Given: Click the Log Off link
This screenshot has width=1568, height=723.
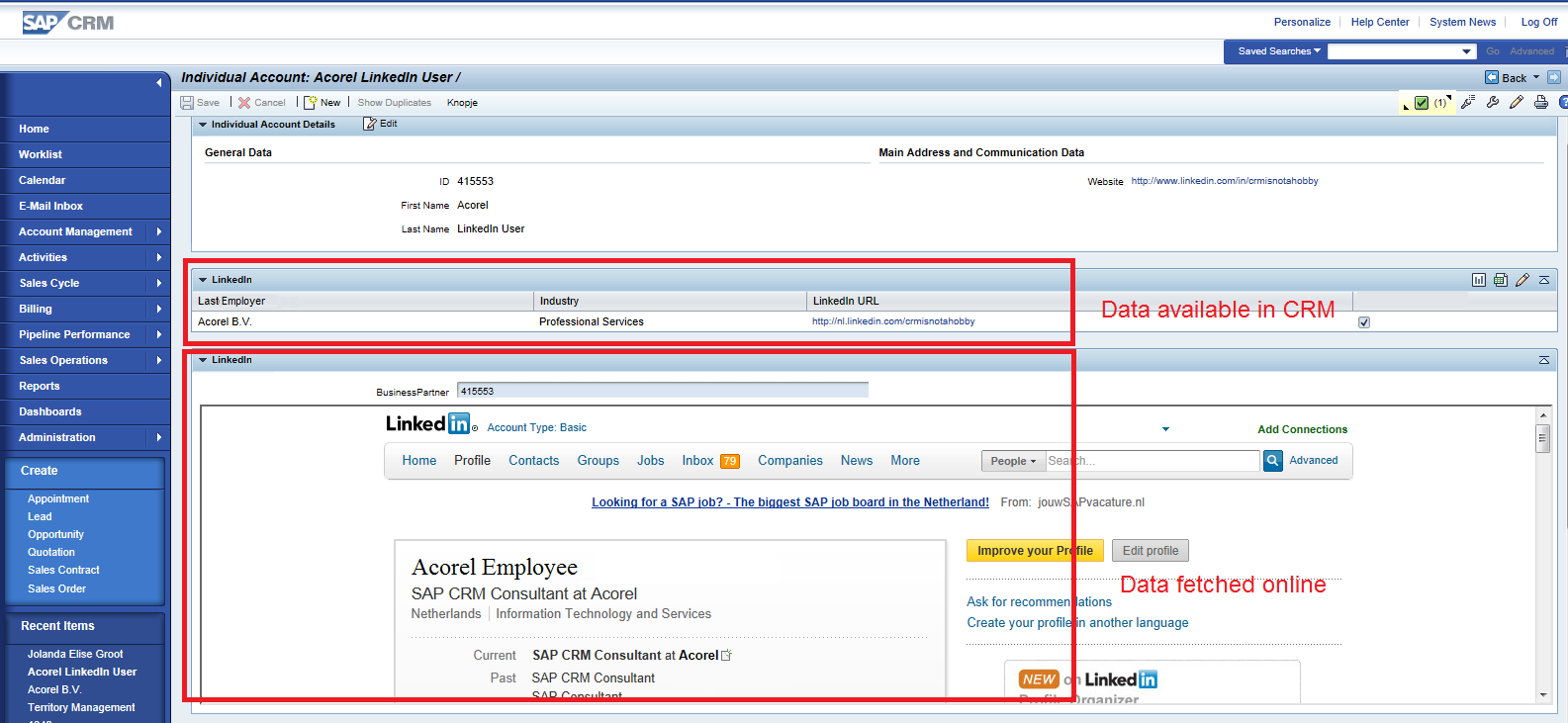Looking at the screenshot, I should coord(1539,22).
